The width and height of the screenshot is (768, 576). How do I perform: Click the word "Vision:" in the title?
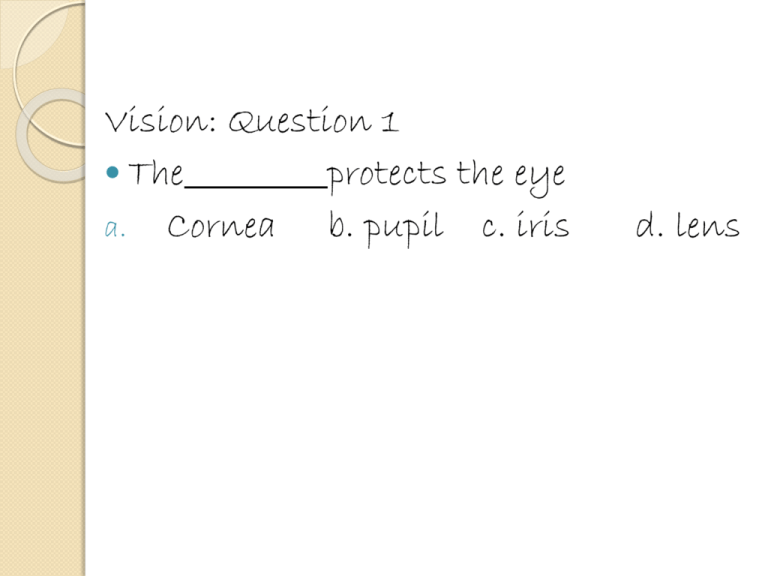(x=160, y=120)
